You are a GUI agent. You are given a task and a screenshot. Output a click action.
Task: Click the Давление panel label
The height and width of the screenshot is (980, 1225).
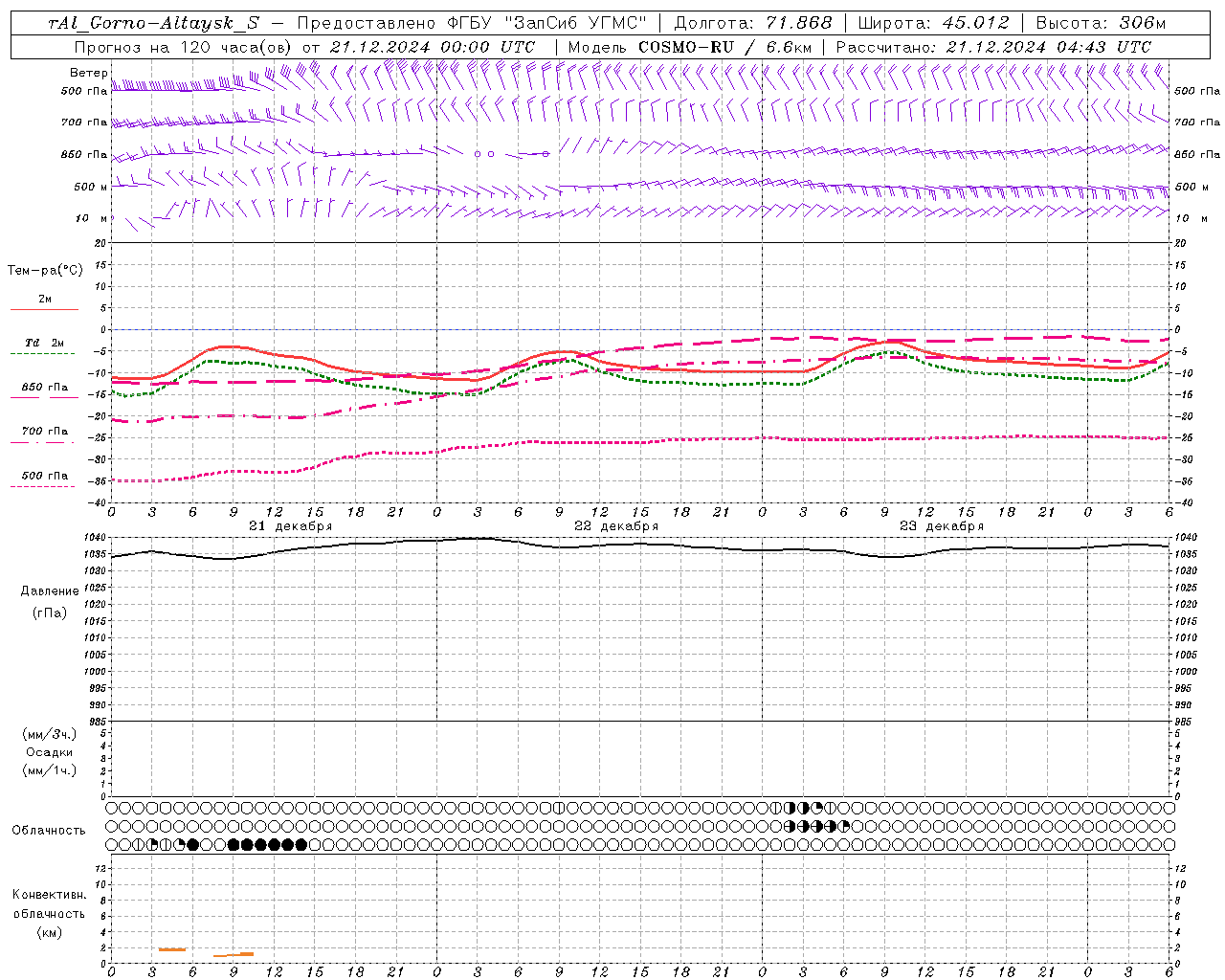point(50,591)
